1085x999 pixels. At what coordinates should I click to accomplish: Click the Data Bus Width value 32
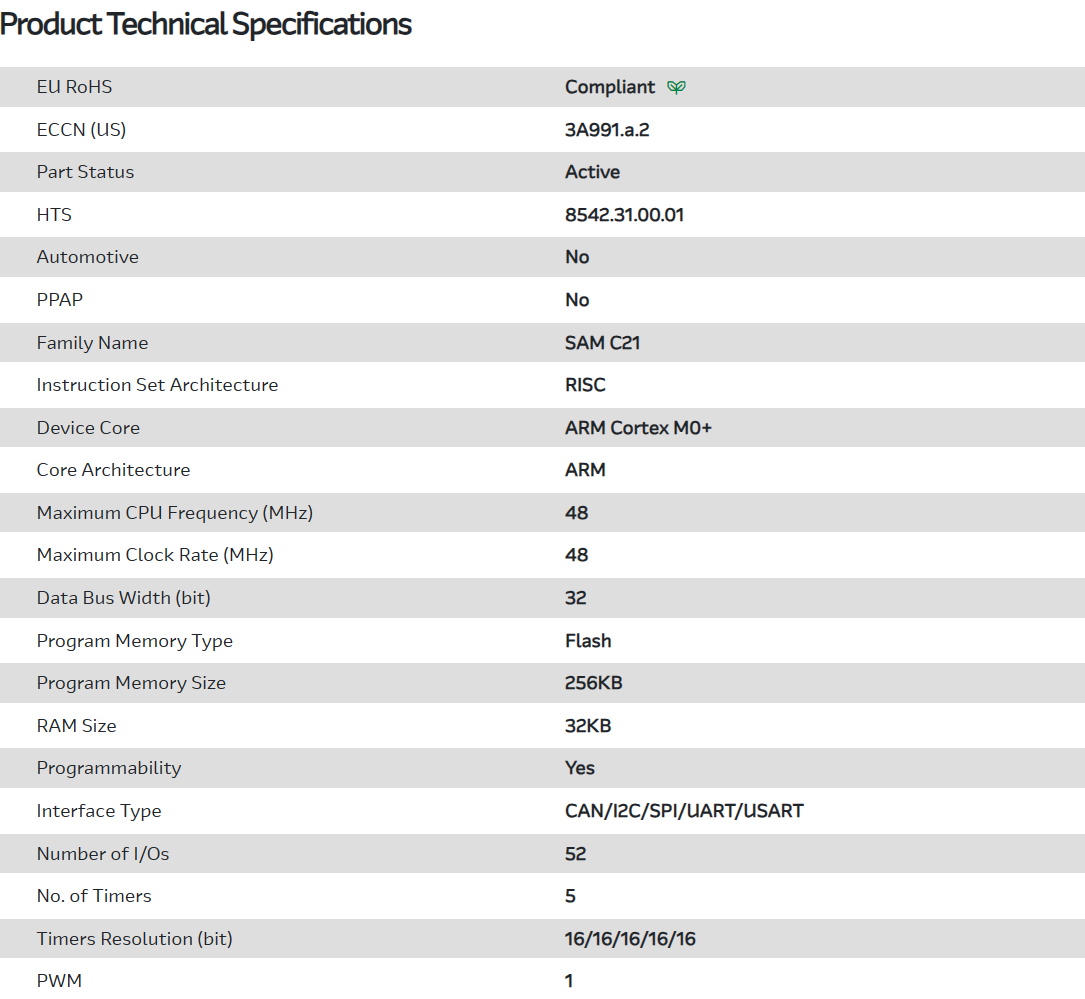[576, 598]
